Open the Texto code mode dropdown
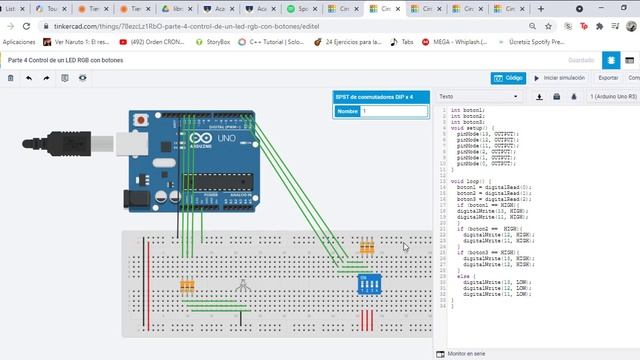640x360 pixels. 478,97
